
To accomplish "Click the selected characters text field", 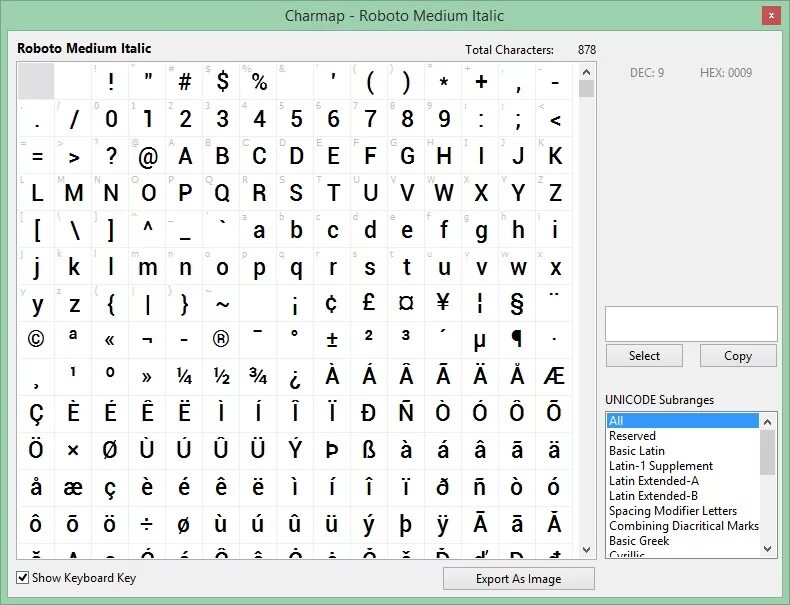I will point(691,324).
